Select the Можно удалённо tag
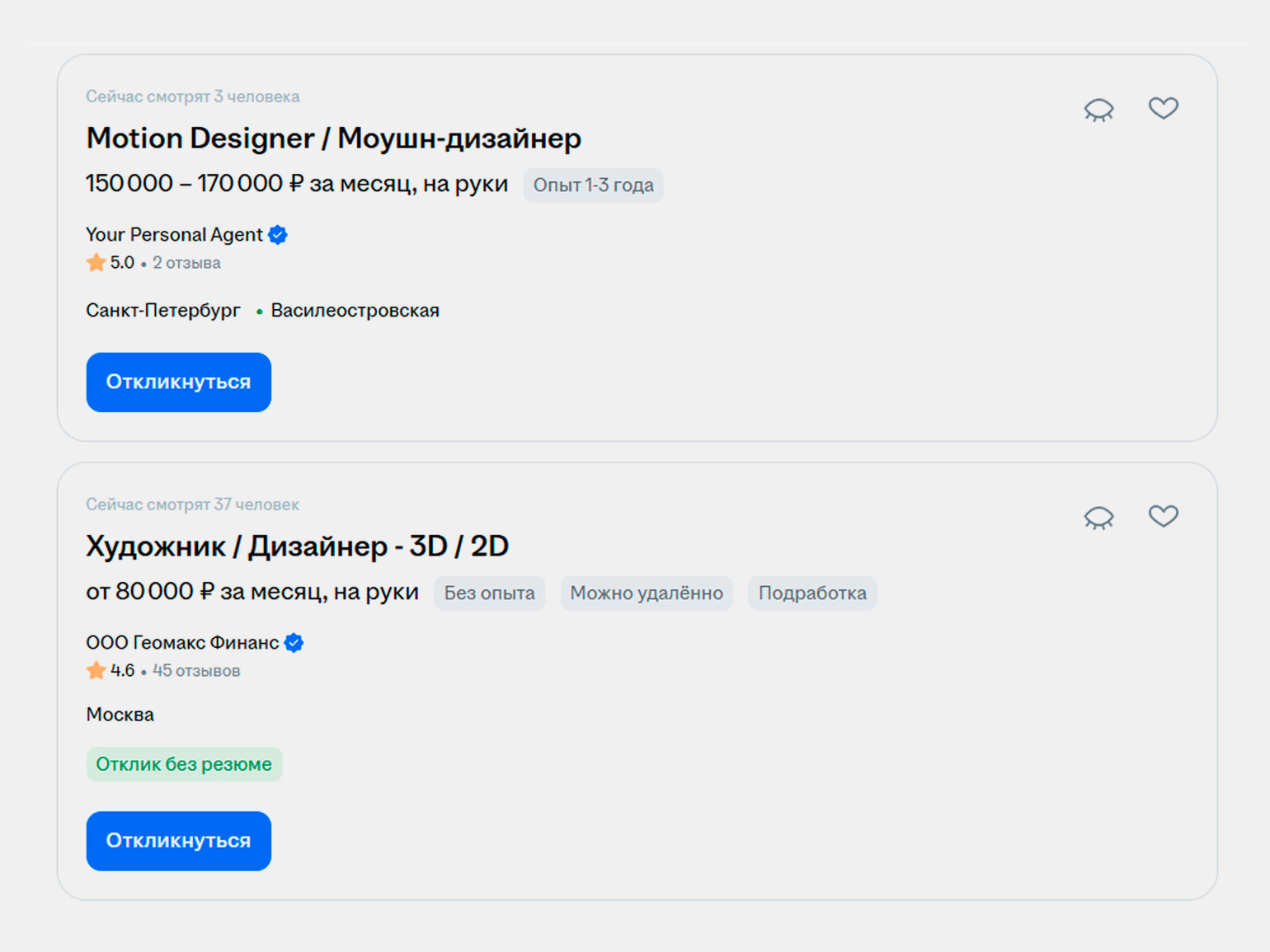The image size is (1270, 952). pos(646,593)
